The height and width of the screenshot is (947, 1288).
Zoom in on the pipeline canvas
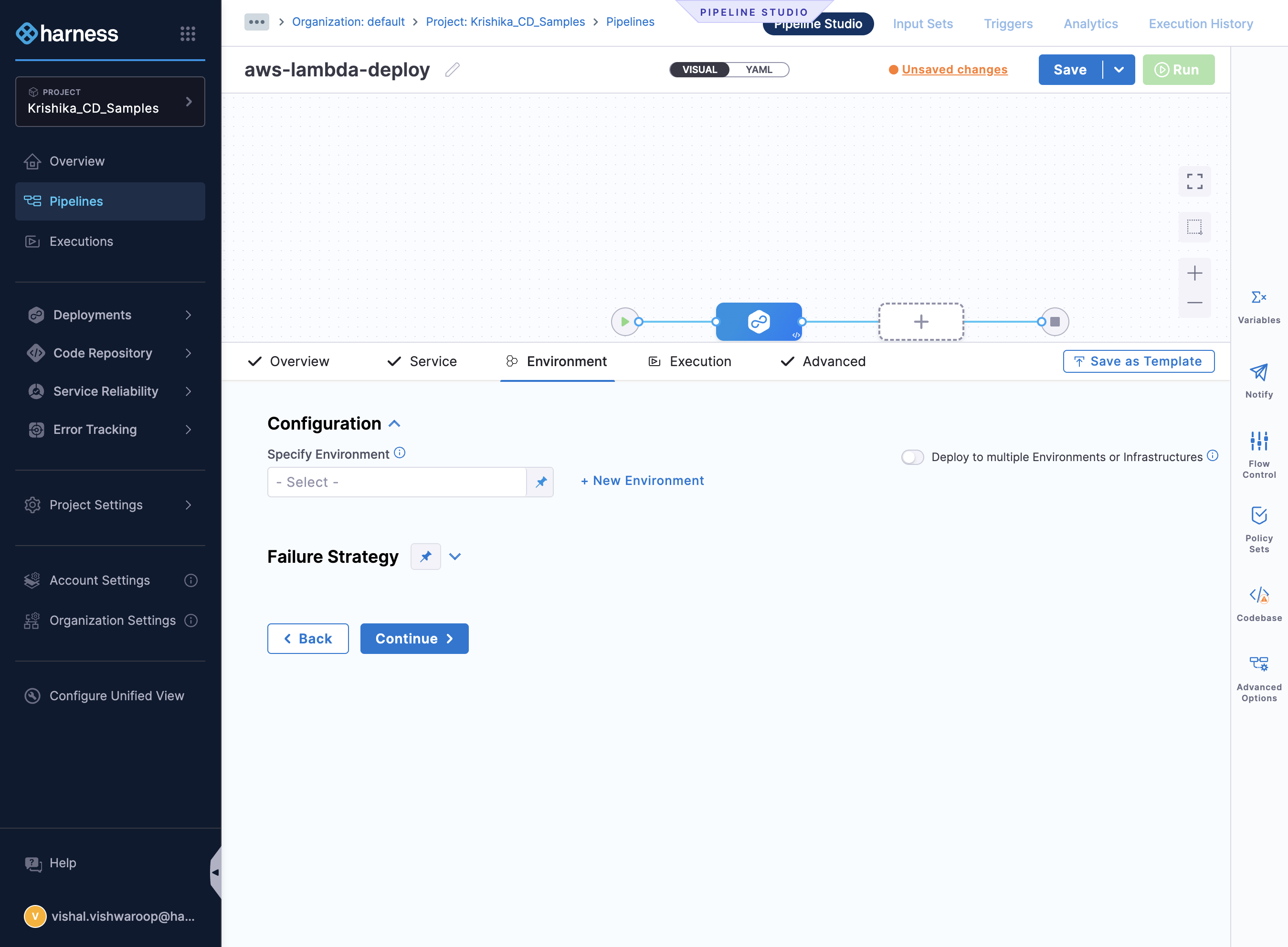1194,273
